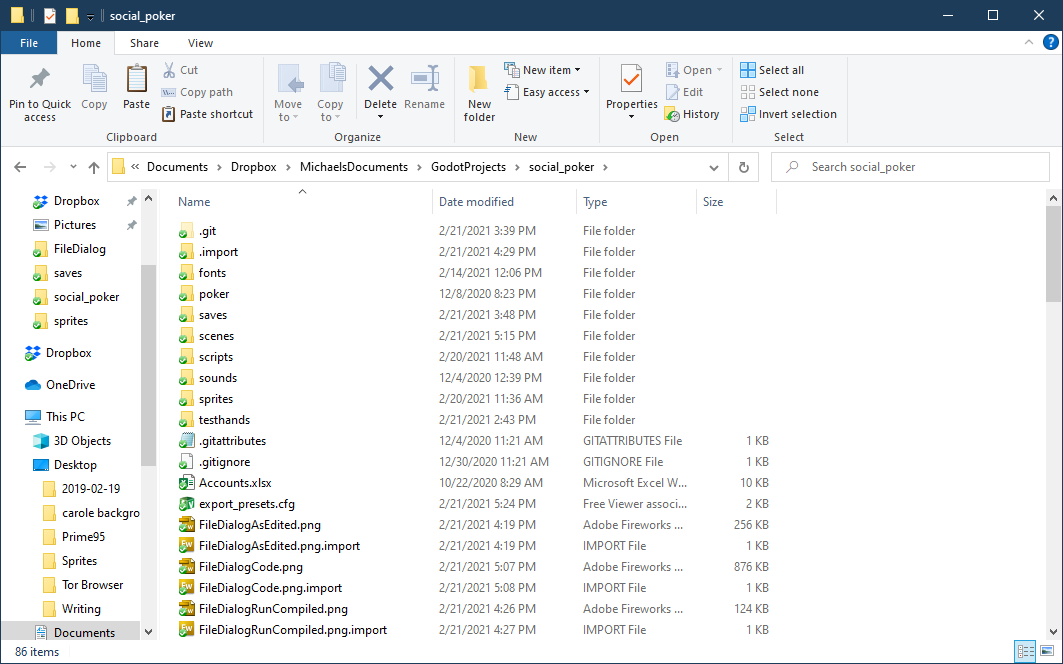Copy the selection using the Copy icon

click(x=94, y=88)
